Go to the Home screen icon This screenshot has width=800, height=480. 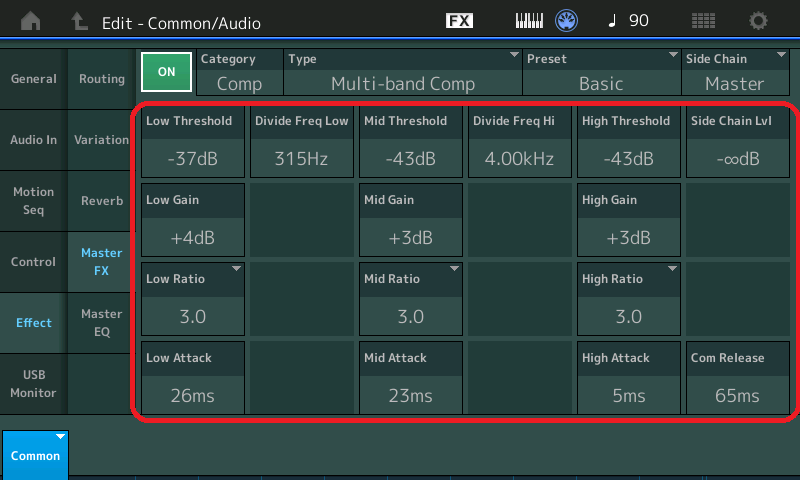point(31,21)
